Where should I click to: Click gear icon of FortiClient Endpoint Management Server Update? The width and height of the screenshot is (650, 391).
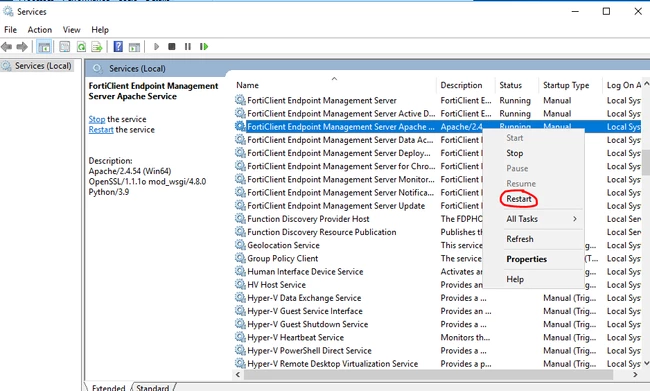[x=240, y=205]
